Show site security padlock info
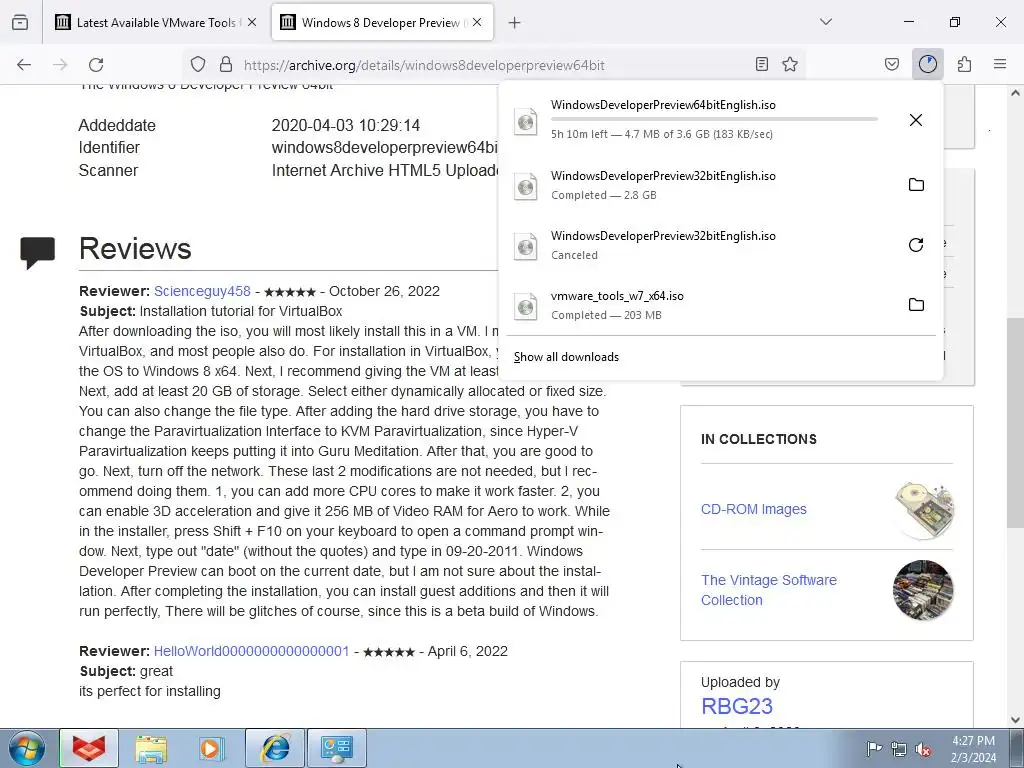This screenshot has width=1024, height=768. 226,64
